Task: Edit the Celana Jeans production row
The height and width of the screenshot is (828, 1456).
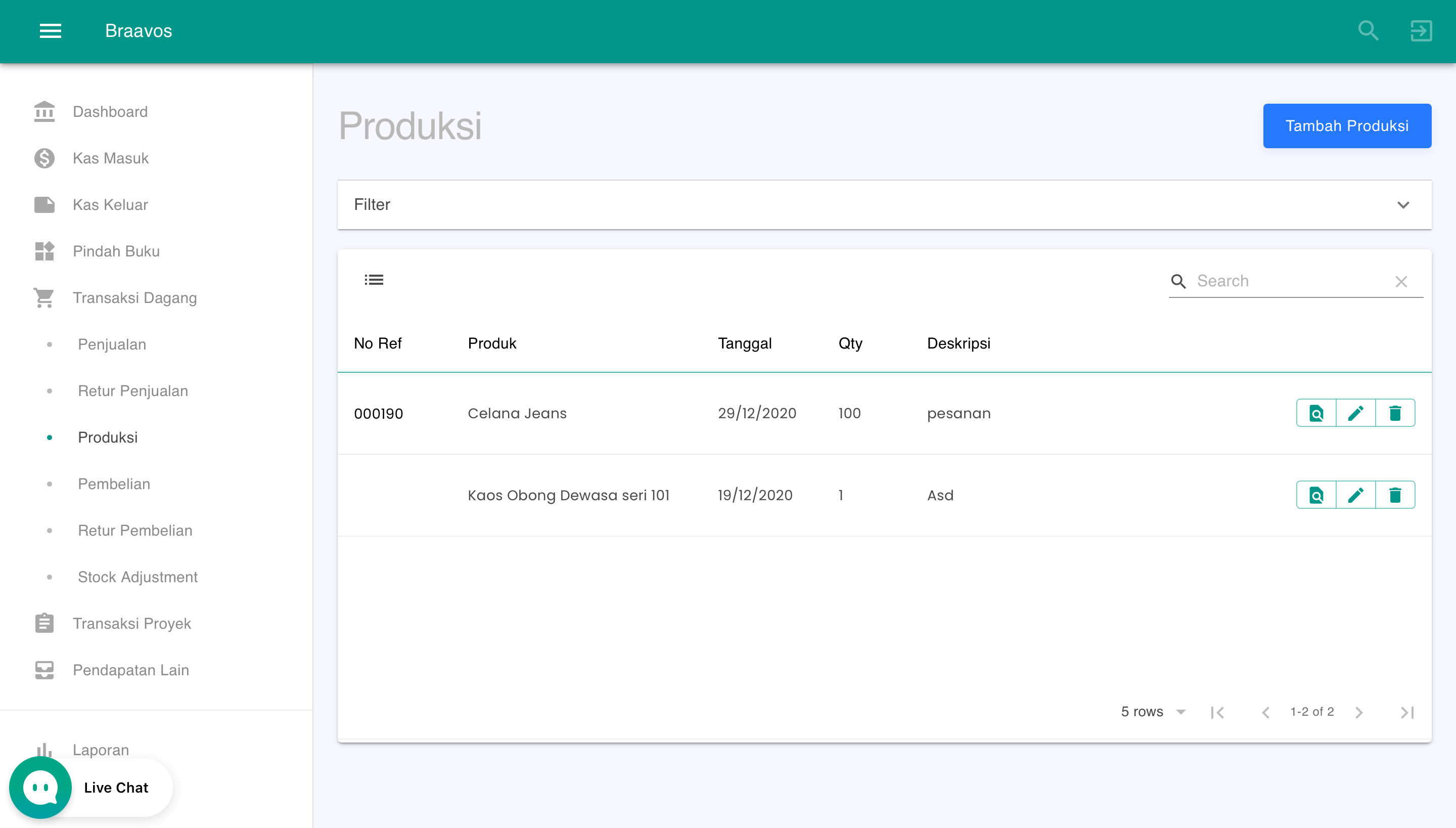Action: click(x=1355, y=413)
